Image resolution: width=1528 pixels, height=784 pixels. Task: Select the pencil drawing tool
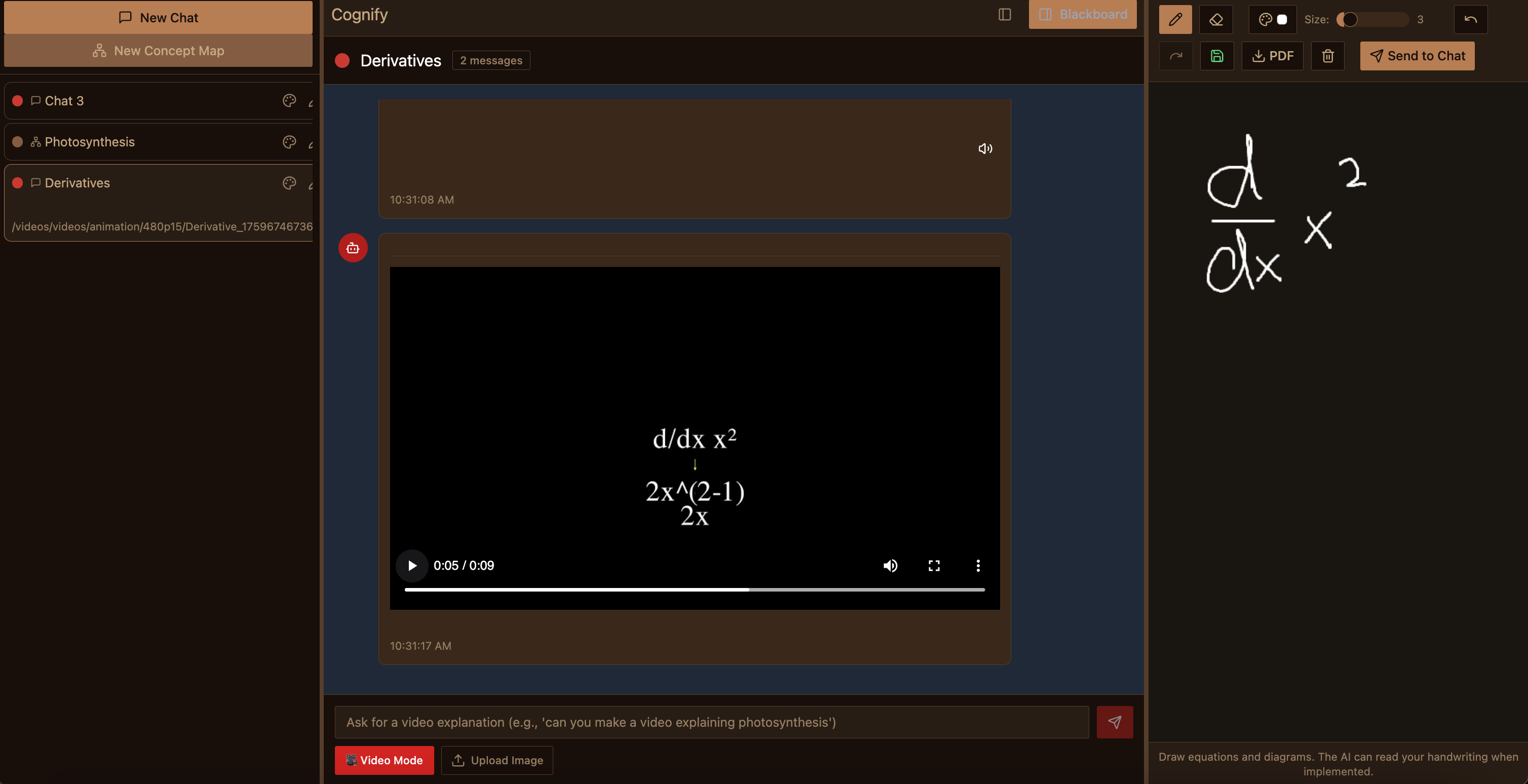coord(1174,20)
